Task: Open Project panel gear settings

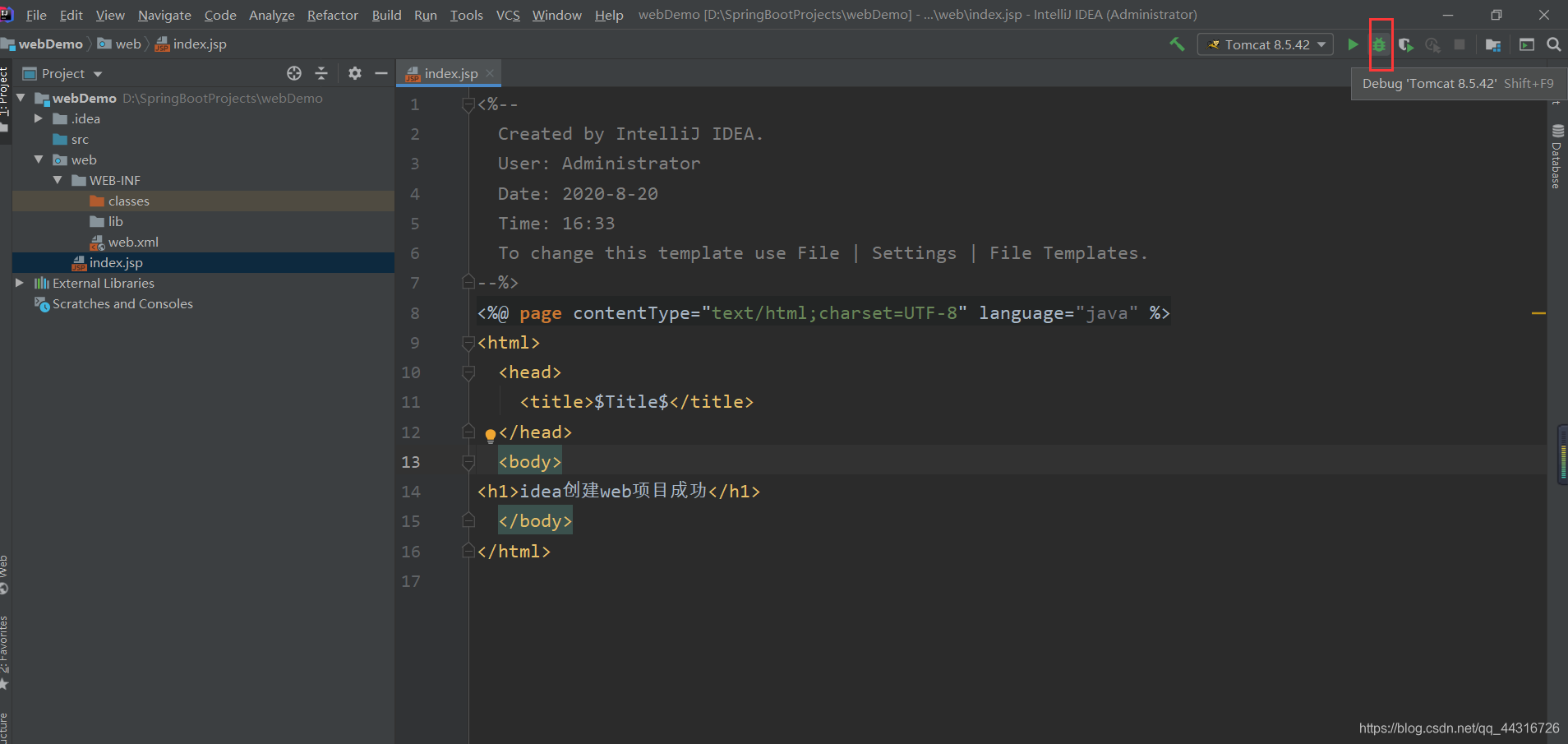Action: (355, 73)
